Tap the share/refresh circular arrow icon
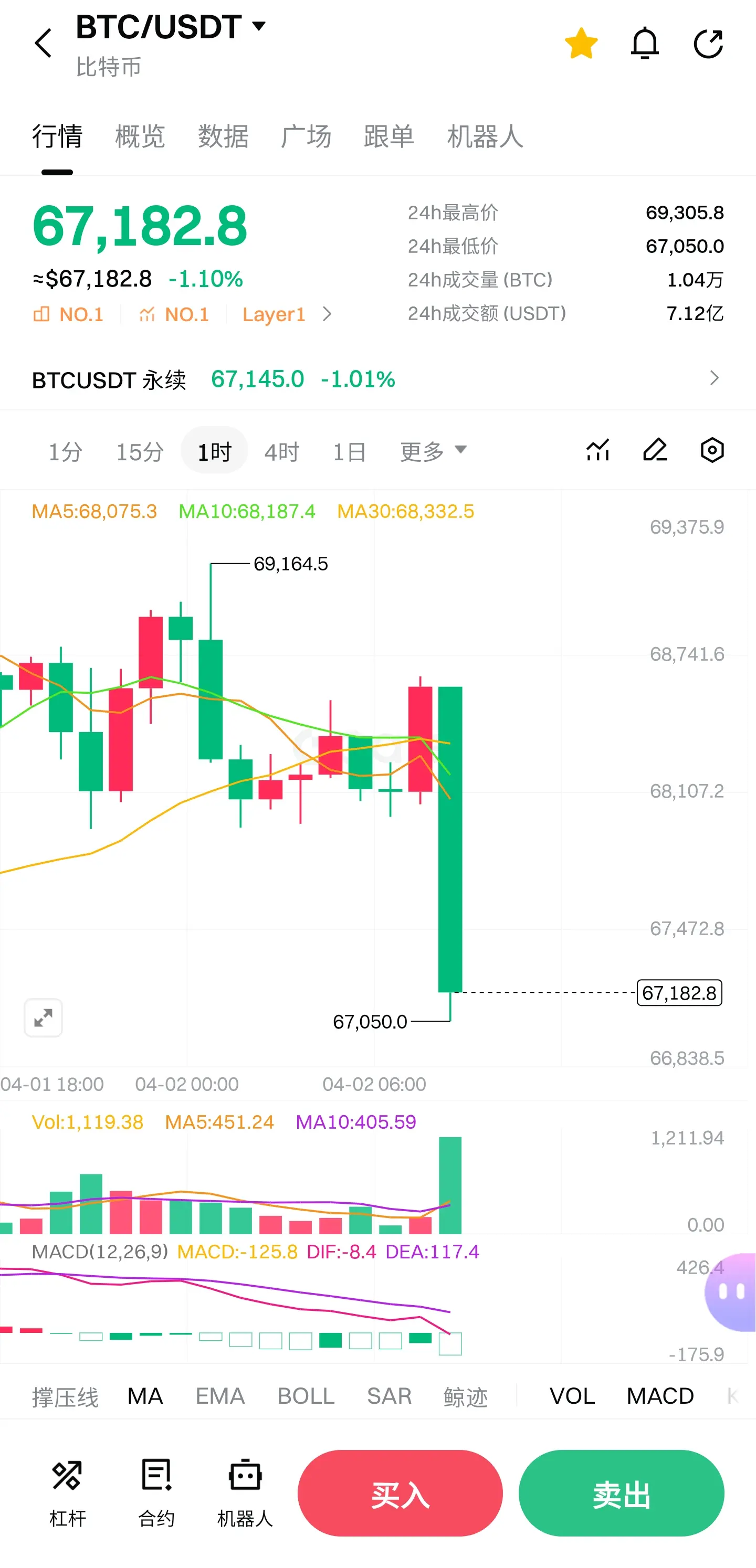756x1568 pixels. point(708,43)
